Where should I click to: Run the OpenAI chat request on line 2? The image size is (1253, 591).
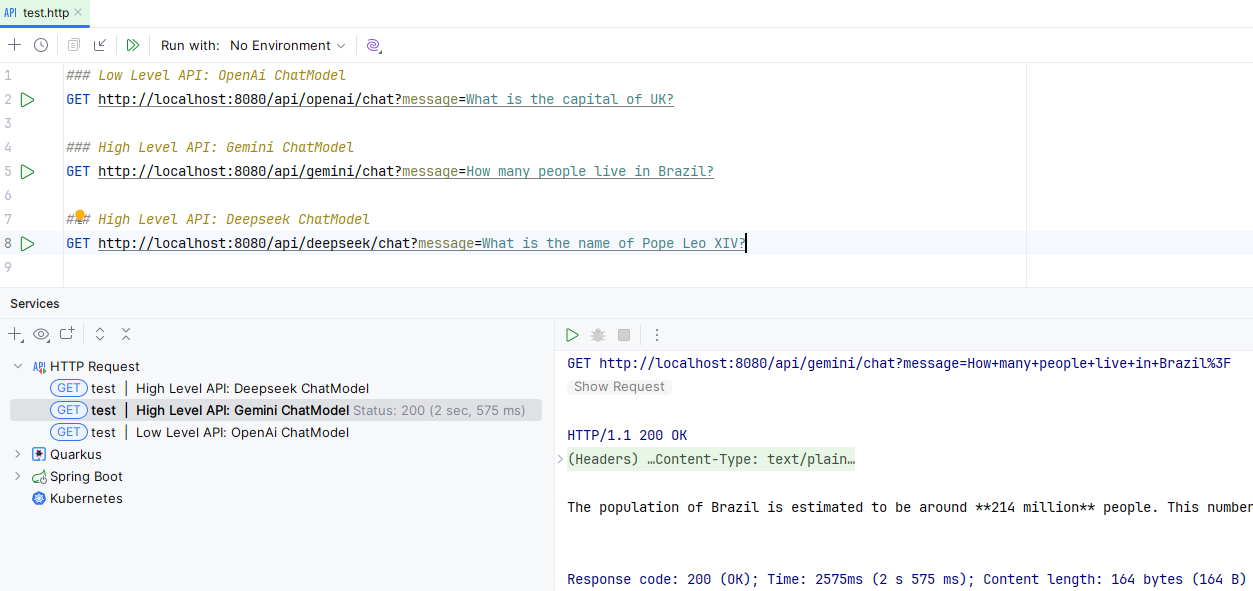point(27,100)
